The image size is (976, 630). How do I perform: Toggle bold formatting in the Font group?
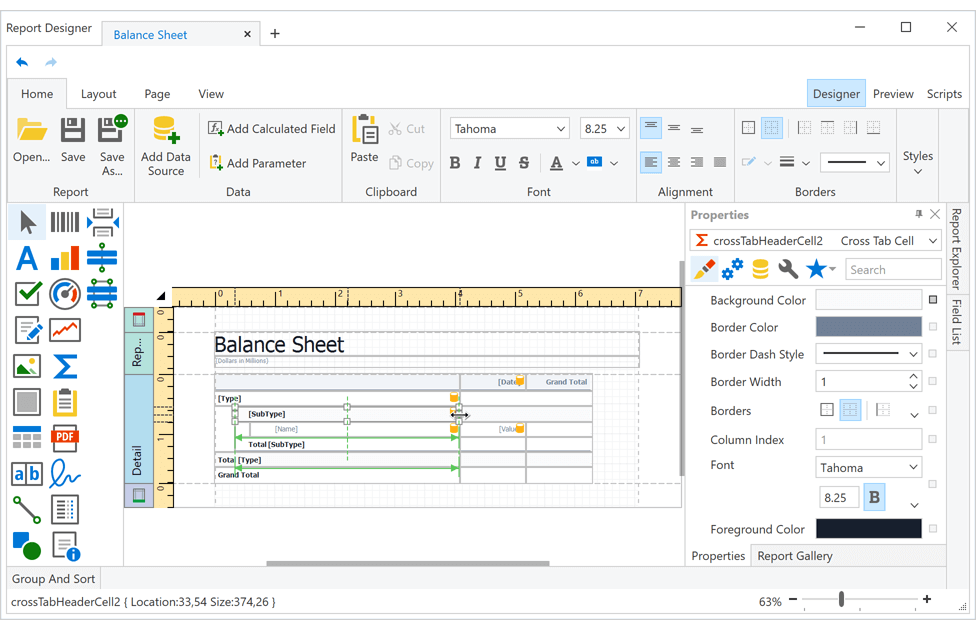click(455, 162)
